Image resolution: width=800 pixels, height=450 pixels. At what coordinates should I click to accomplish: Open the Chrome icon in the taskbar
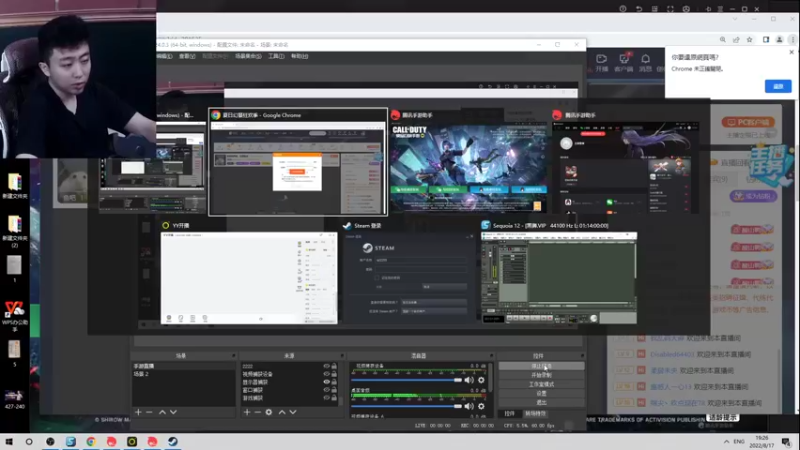coord(91,441)
